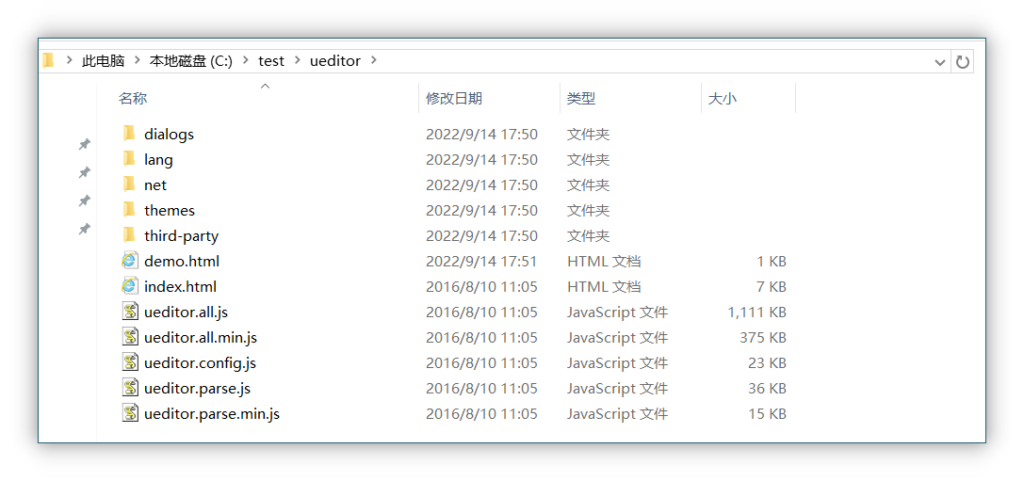
Task: Click the first pin icon in navigation pane
Action: pos(84,144)
